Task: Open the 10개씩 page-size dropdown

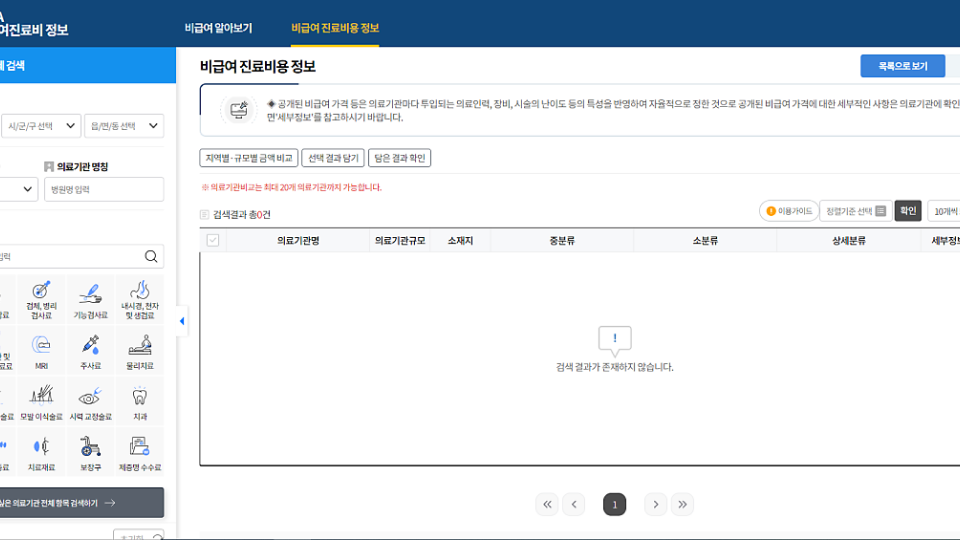Action: (943, 211)
